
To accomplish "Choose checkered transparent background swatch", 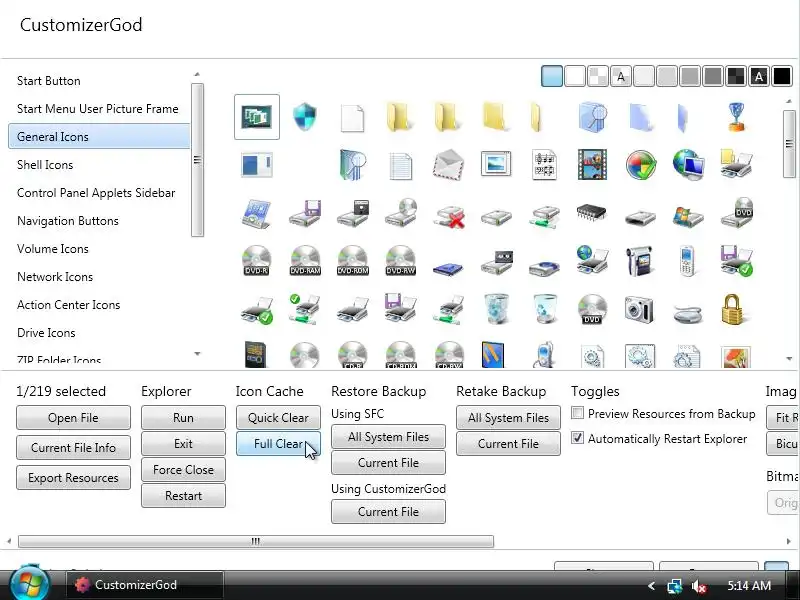I will point(597,77).
